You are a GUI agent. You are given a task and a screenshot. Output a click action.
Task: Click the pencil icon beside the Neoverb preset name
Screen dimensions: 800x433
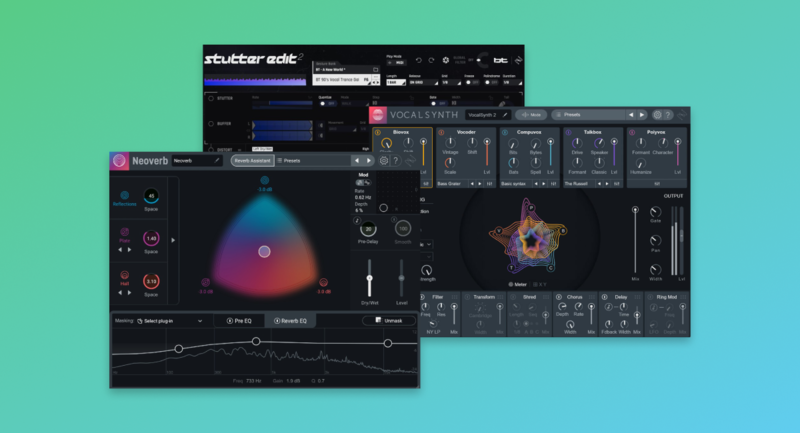(216, 160)
